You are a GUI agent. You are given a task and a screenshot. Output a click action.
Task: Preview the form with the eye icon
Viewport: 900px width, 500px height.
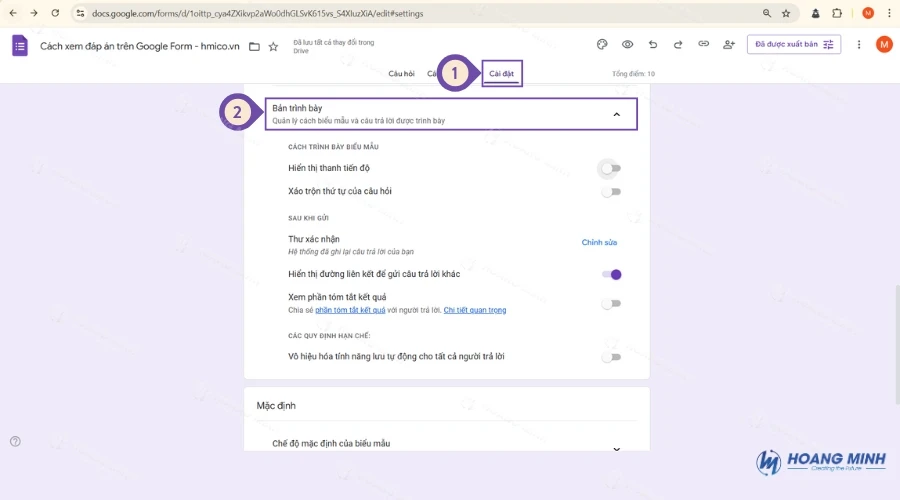(x=627, y=44)
